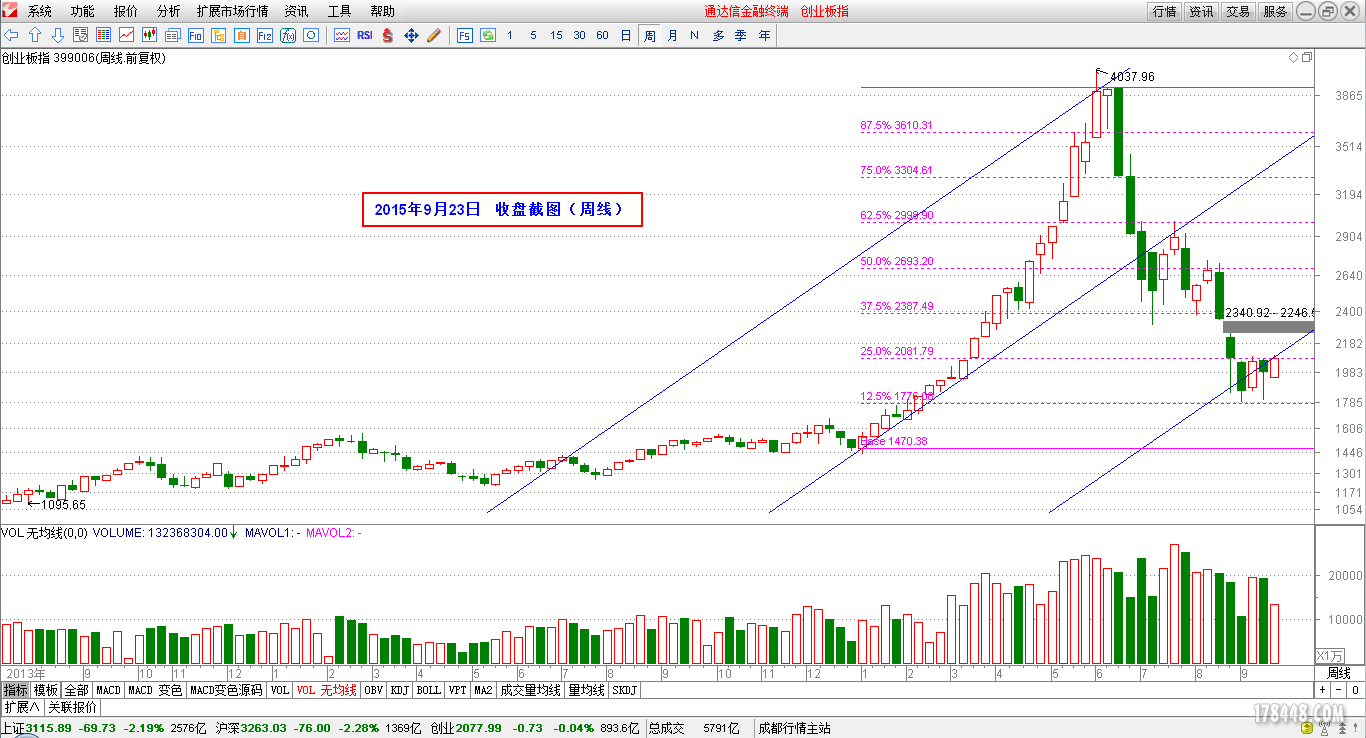
Task: Select the 1-minute period
Action: [x=510, y=35]
